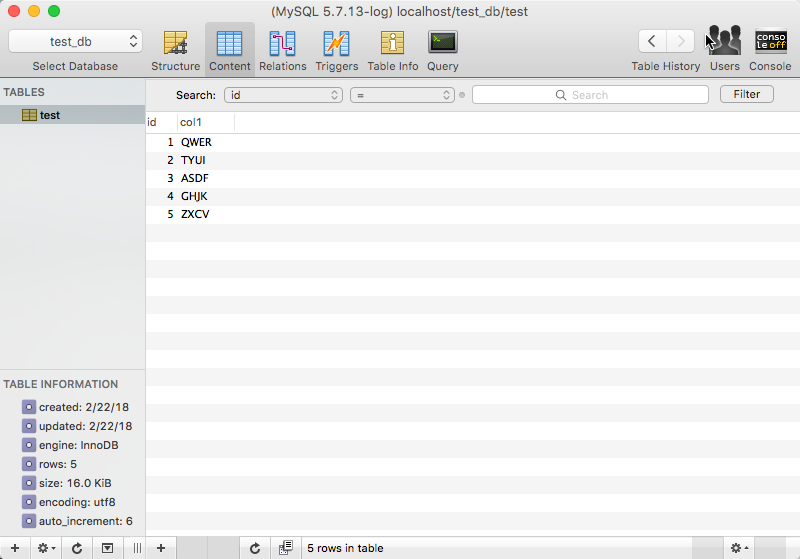
Task: Select the row containing ASDF
Action: pyautogui.click(x=472, y=178)
